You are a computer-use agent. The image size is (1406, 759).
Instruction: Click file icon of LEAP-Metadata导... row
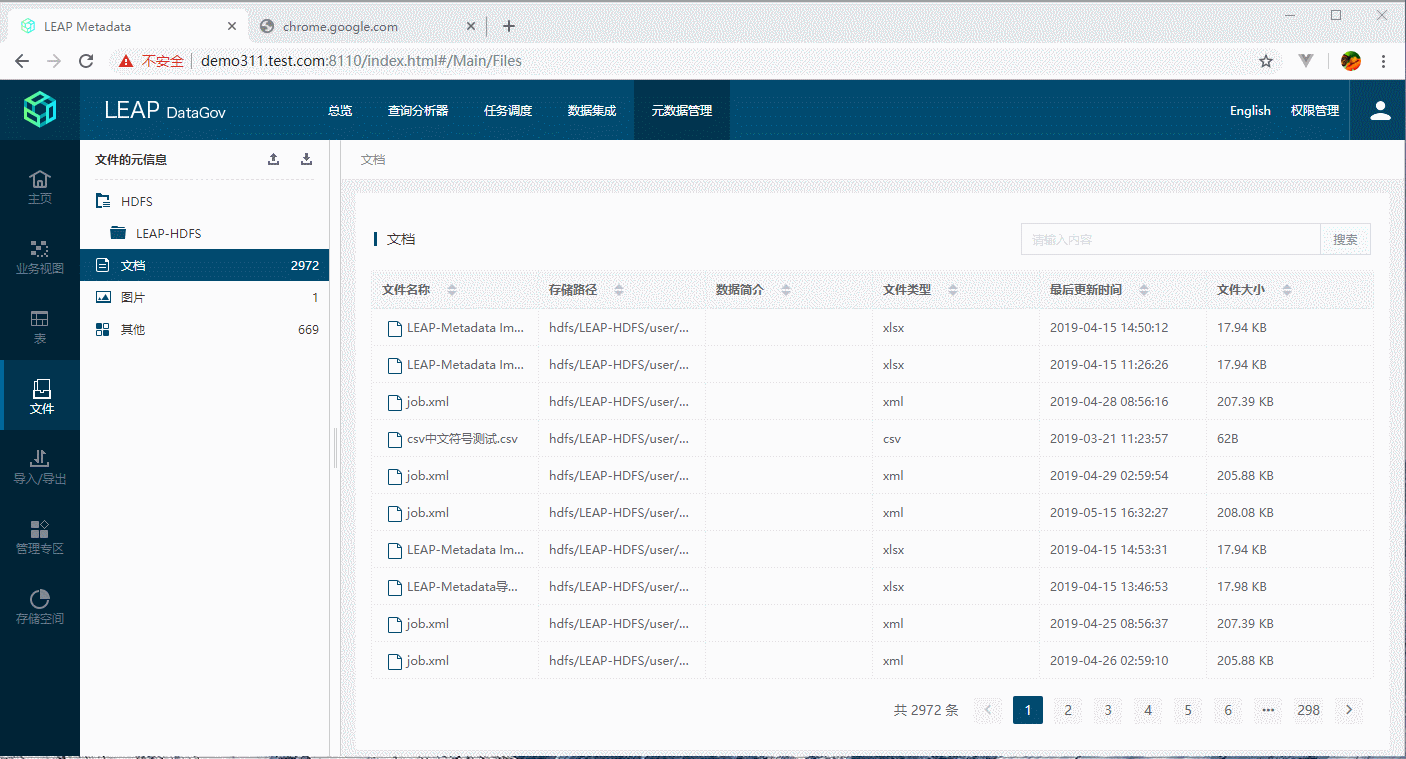(x=394, y=587)
